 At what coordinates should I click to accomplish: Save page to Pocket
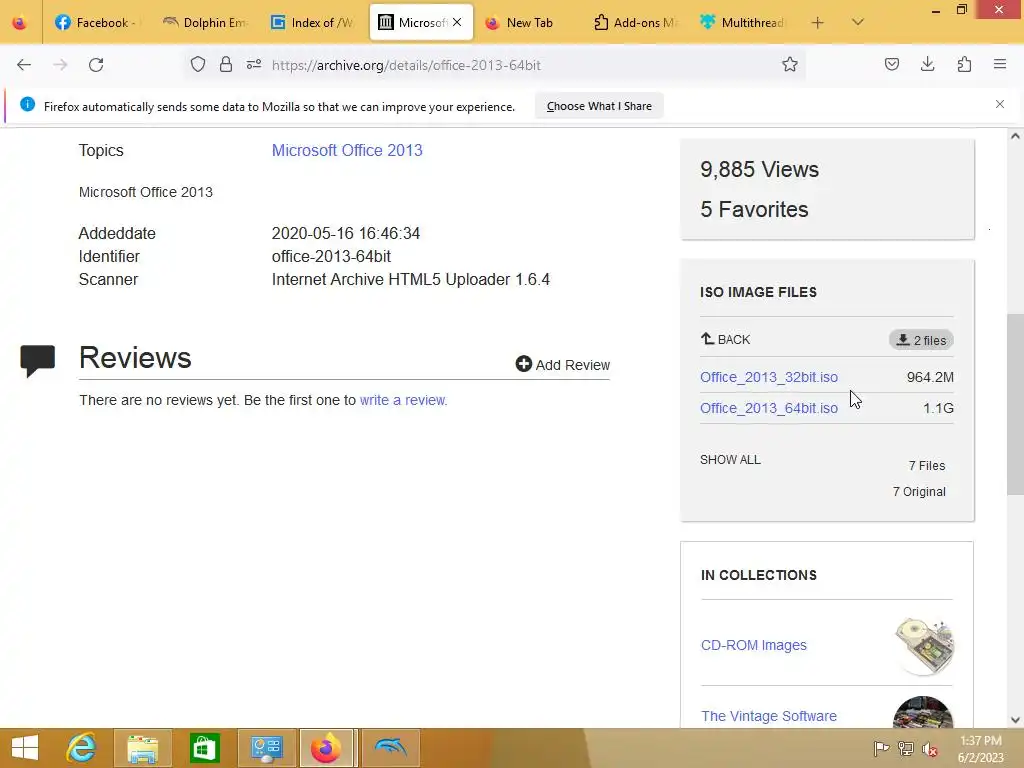(x=891, y=64)
